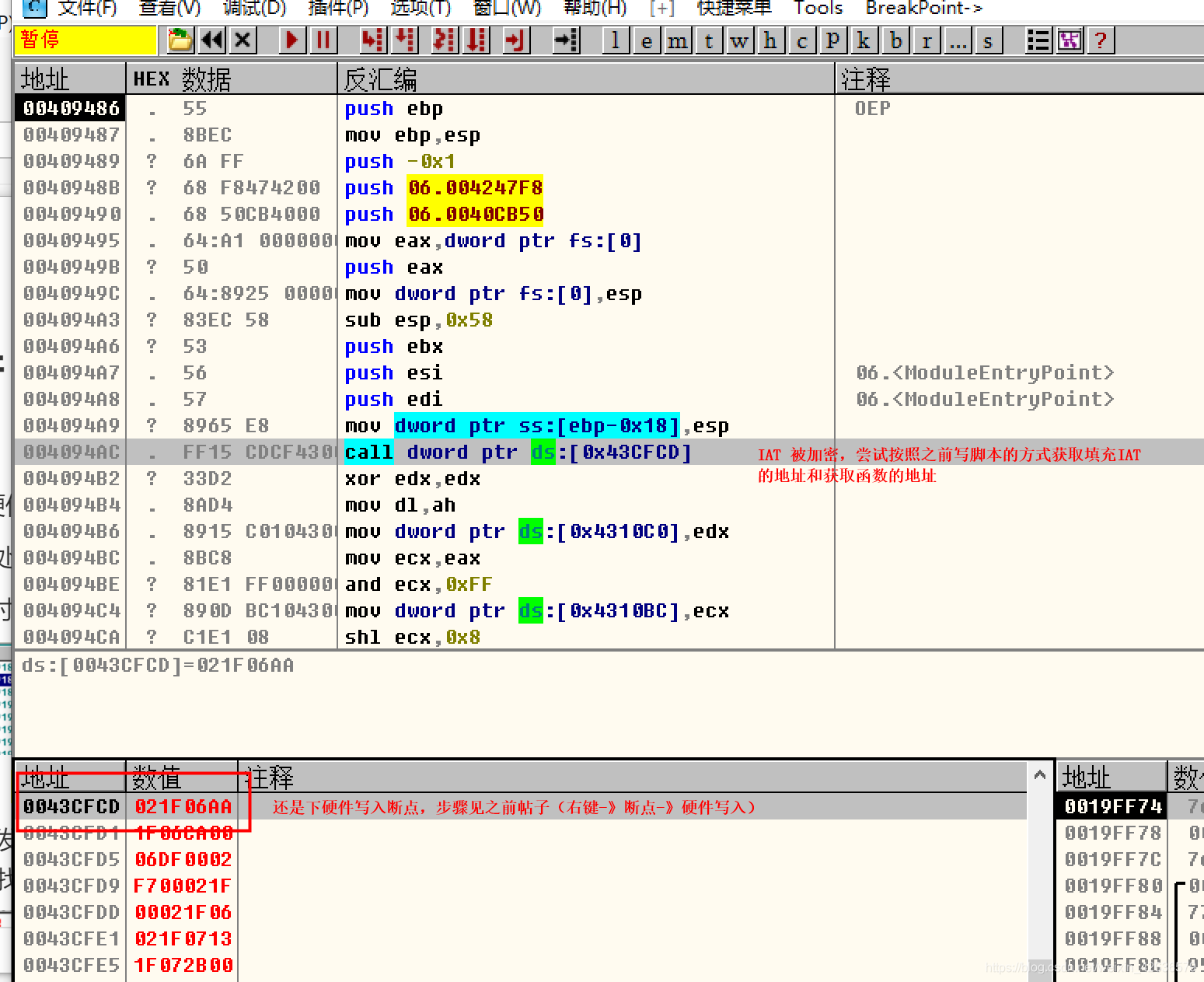Image resolution: width=1204 pixels, height=982 pixels.
Task: Open the 快捷菜单 menu
Action: (734, 8)
